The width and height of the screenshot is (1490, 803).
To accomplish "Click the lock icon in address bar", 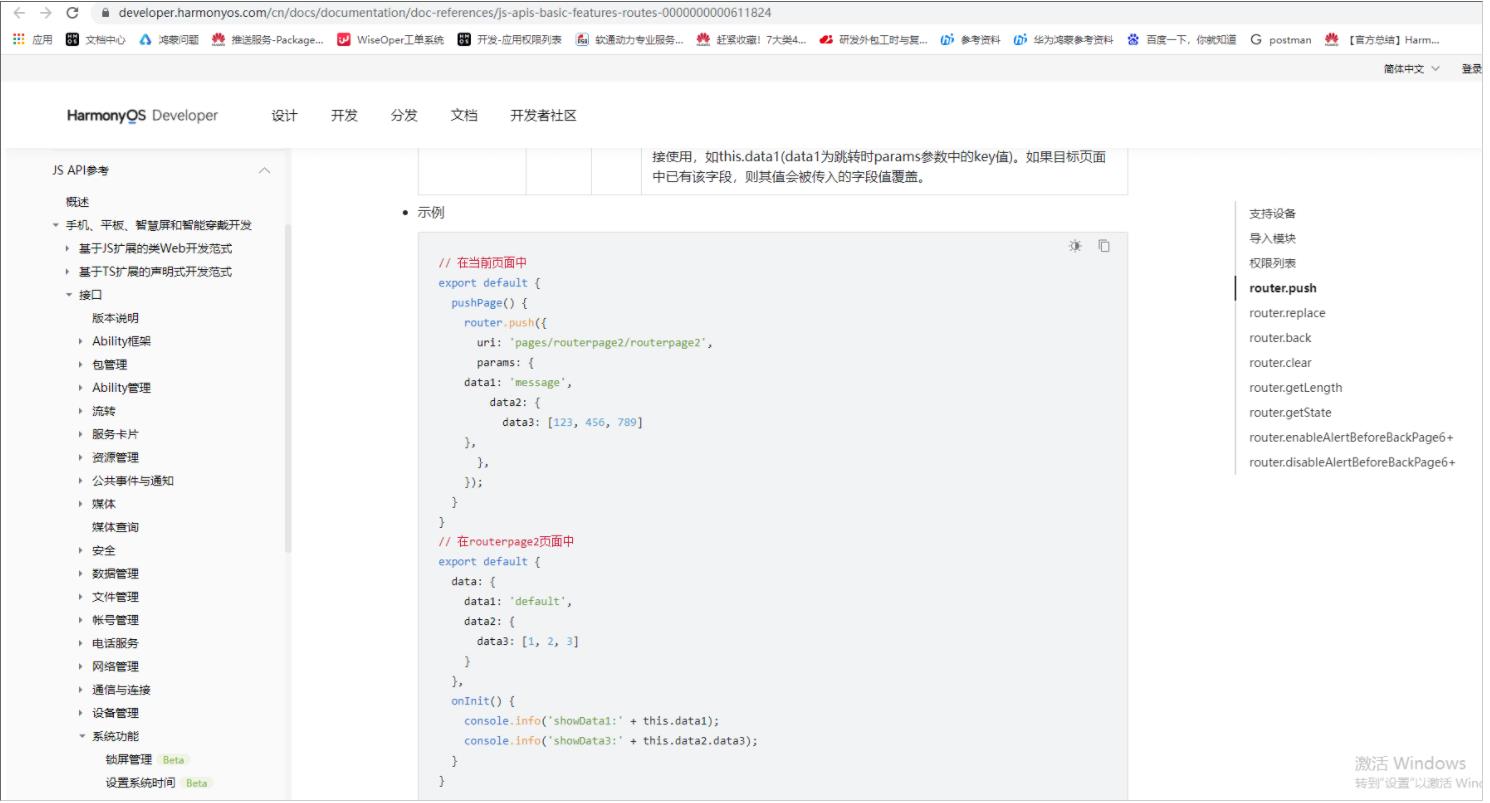I will 105,13.
